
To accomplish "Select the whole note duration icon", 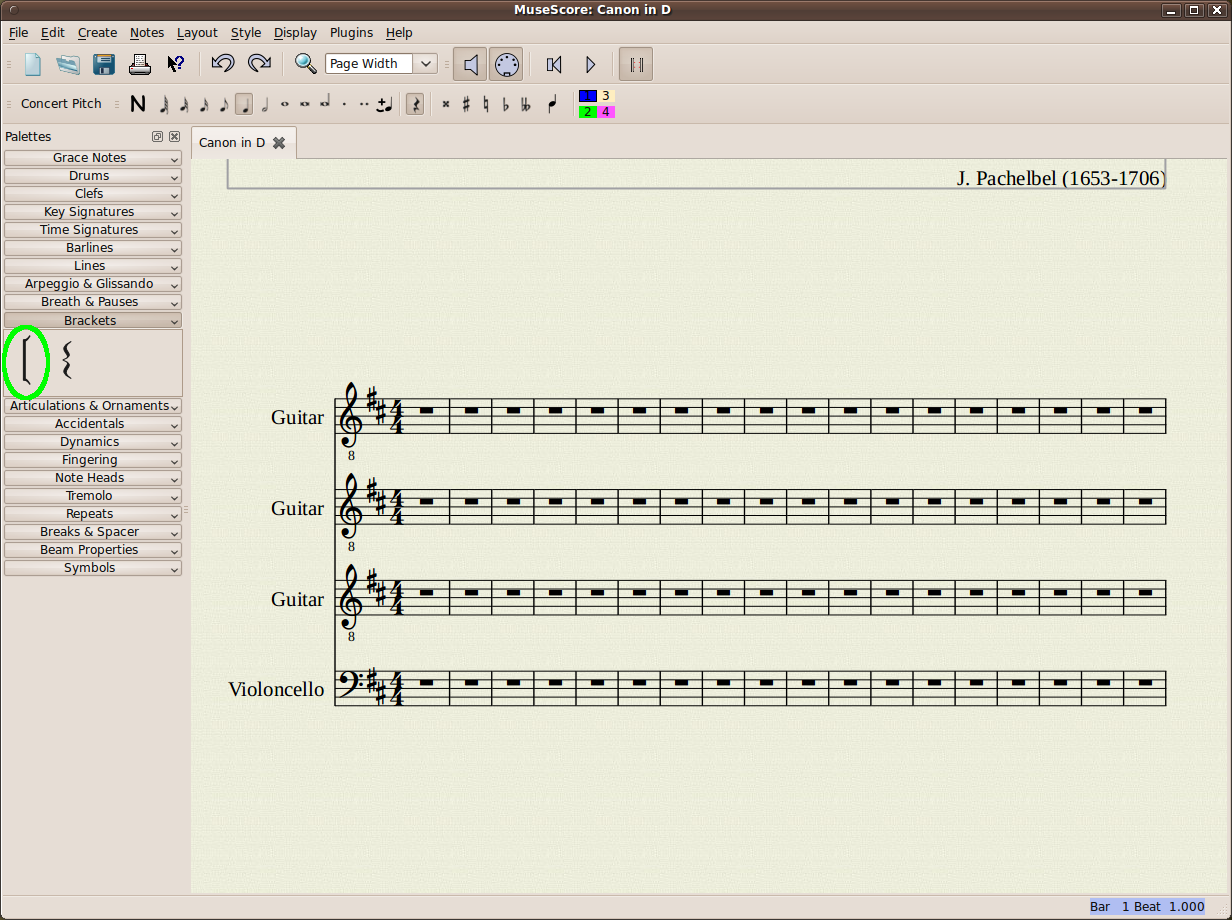I will (283, 104).
